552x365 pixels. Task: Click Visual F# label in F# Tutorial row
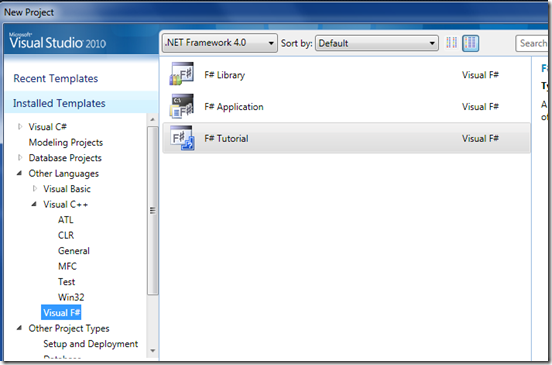click(480, 138)
